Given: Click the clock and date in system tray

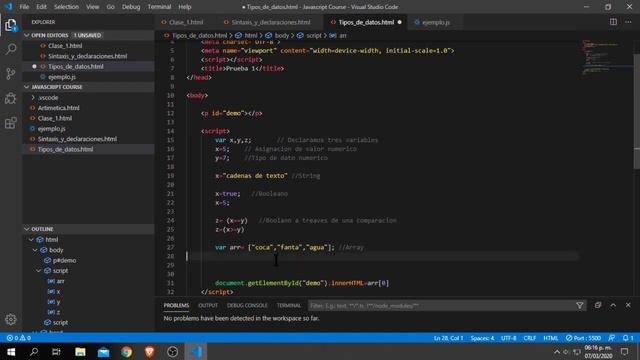Looking at the screenshot, I should click(x=598, y=352).
